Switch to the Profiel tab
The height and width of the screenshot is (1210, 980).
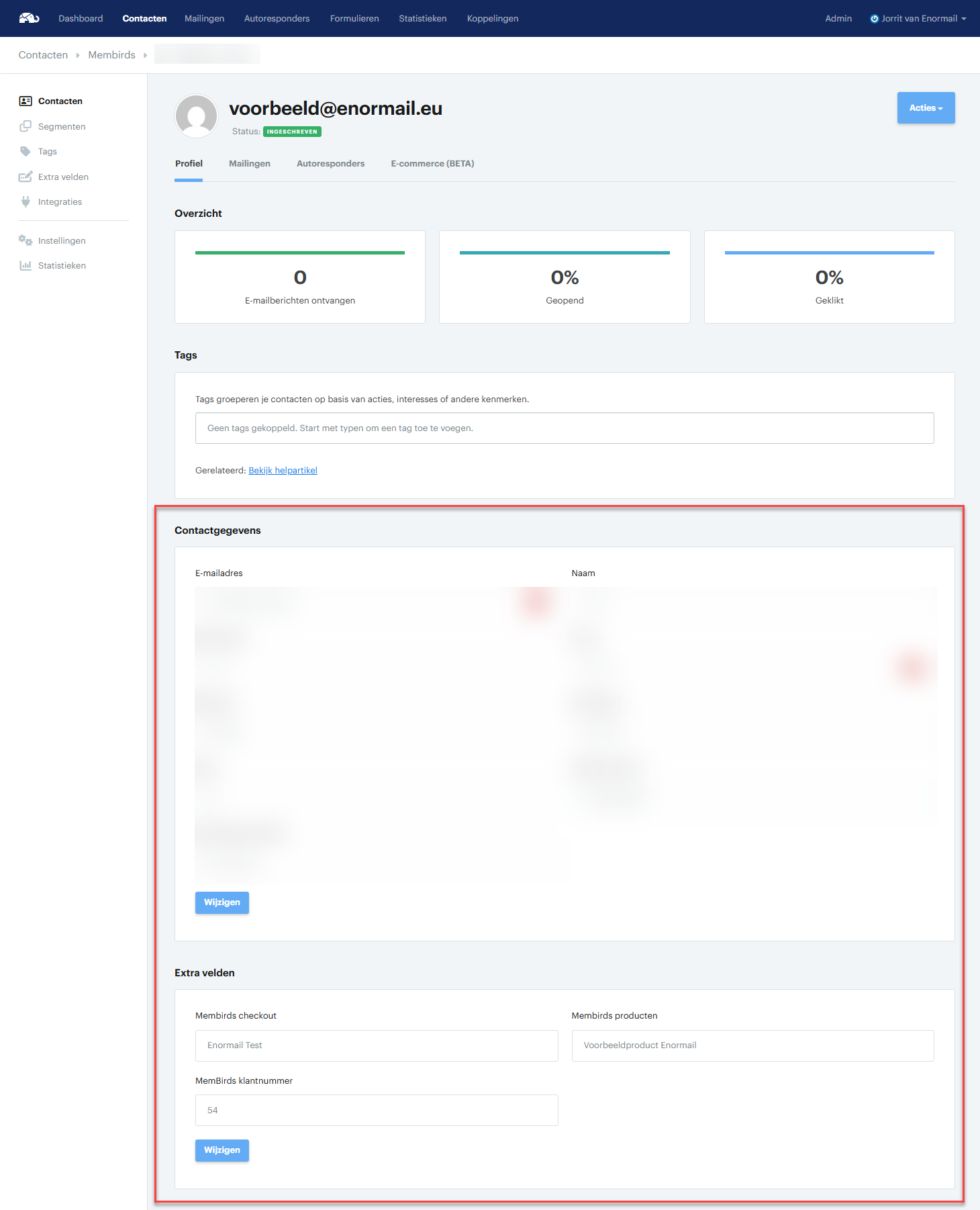click(x=189, y=164)
